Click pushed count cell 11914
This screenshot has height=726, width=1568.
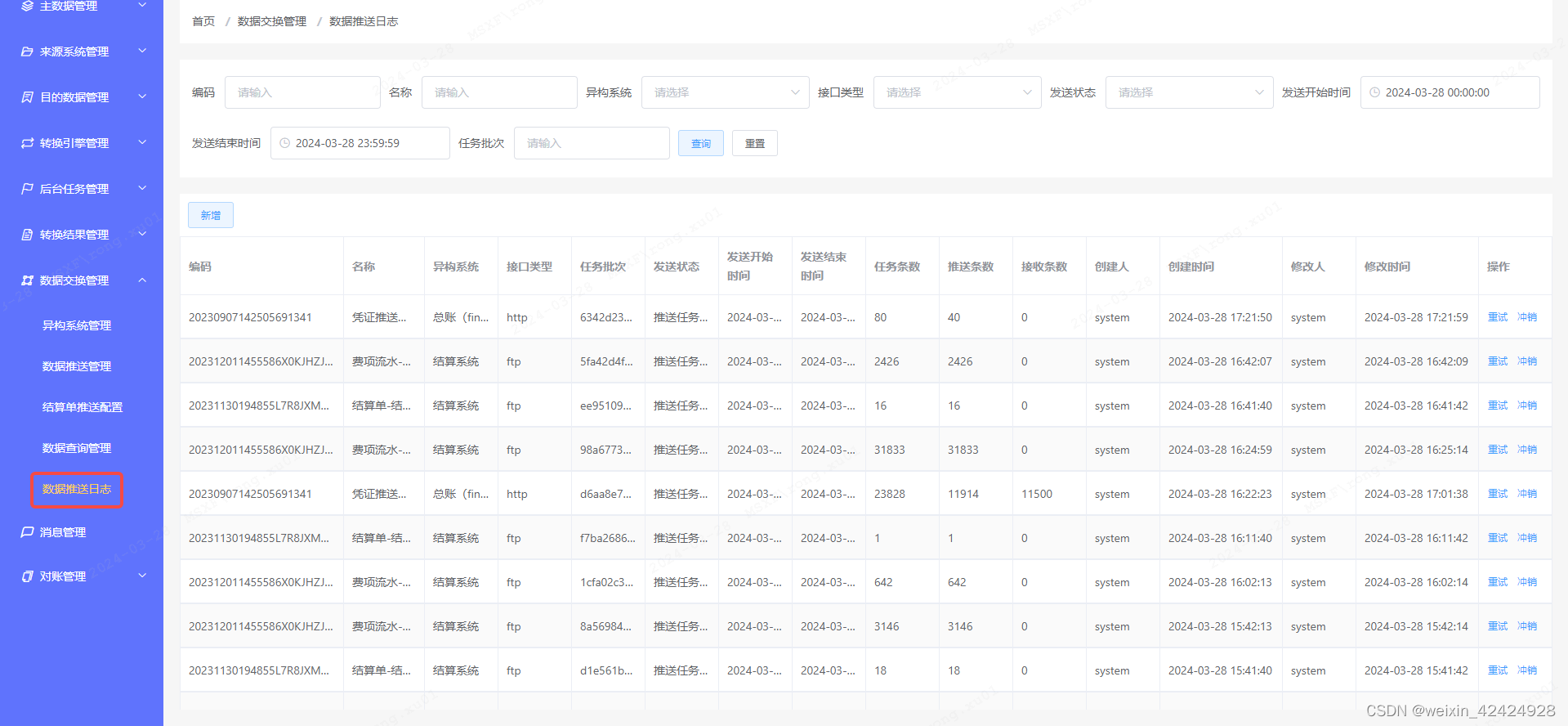[963, 494]
